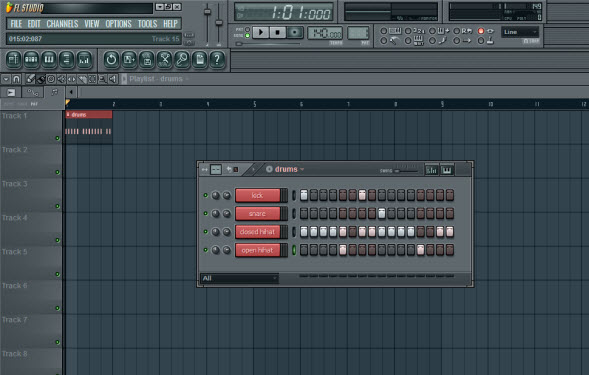Open the VIEW menu
589x375 pixels.
tap(92, 24)
